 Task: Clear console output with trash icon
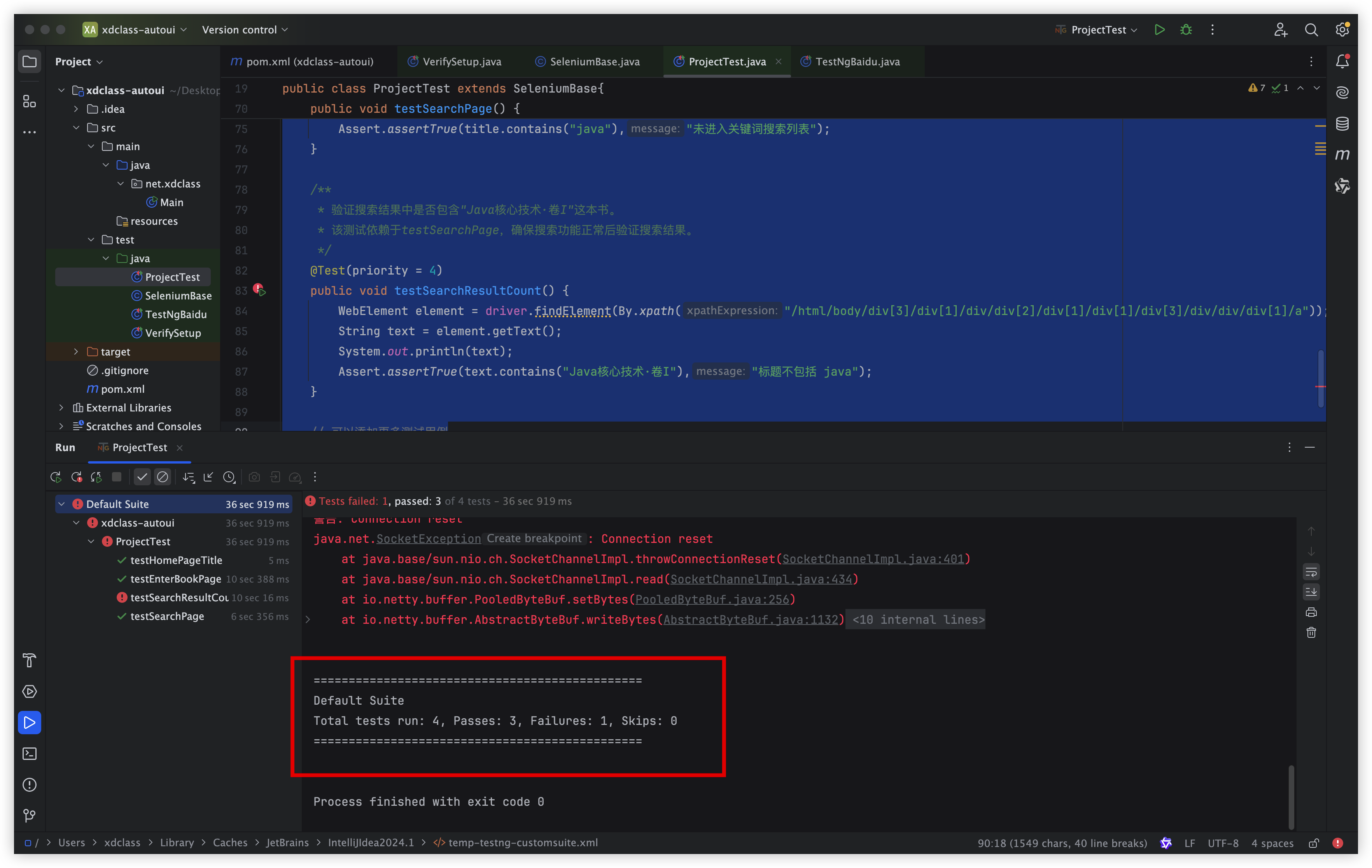coord(1311,633)
